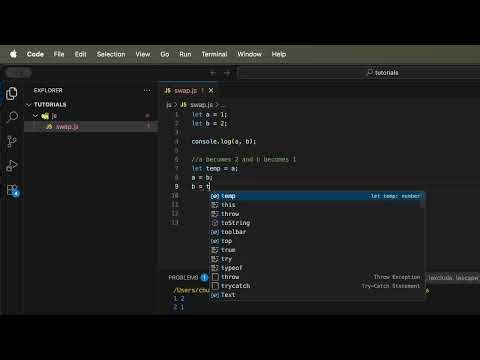Open the View menu
The width and height of the screenshot is (480, 360).
[143, 54]
